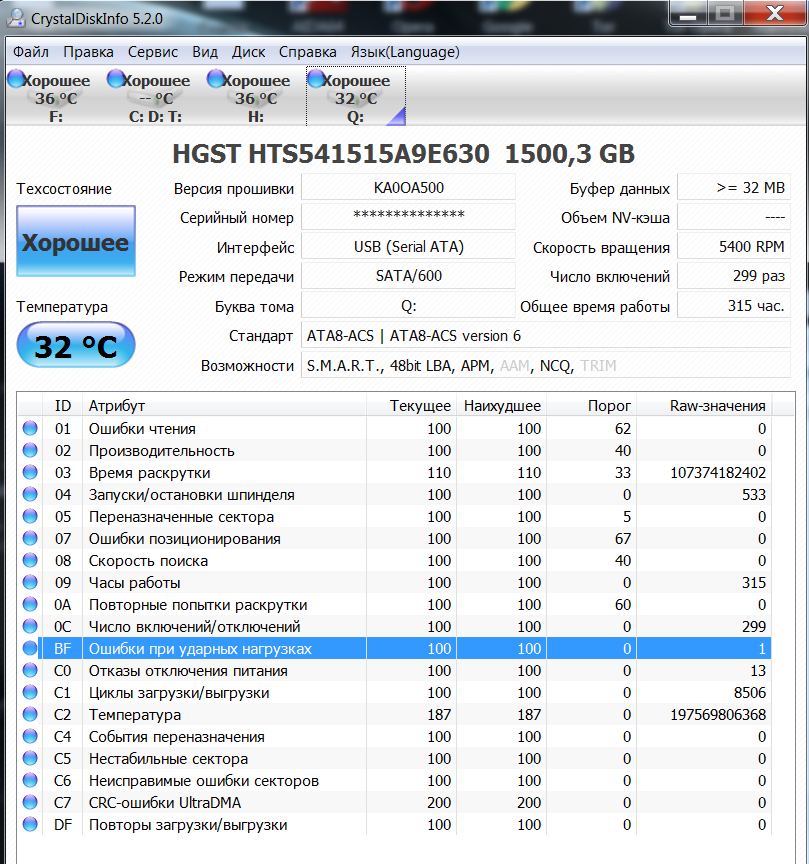Click the data buffer field >= 32 MB
This screenshot has width=809, height=864.
coord(734,188)
